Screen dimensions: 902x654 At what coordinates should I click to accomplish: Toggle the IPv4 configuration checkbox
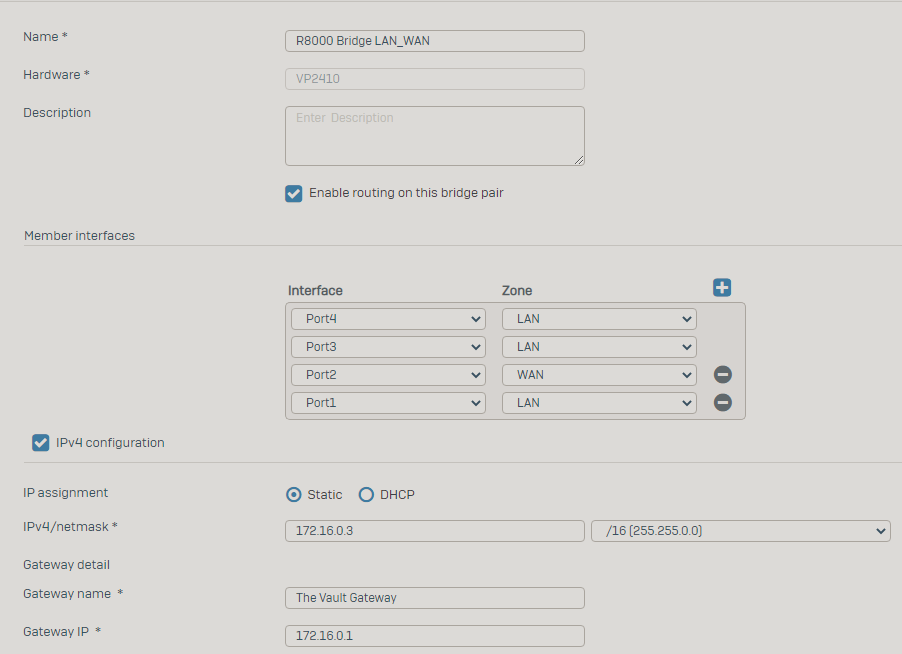pyautogui.click(x=40, y=443)
